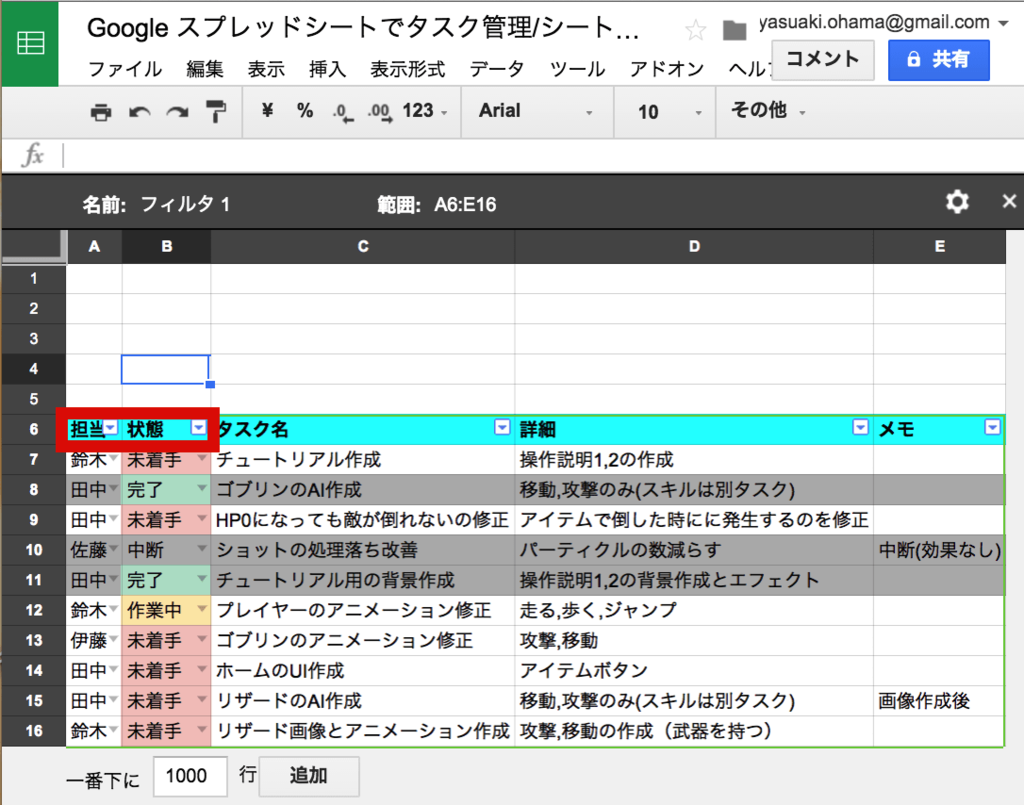1024x805 pixels.
Task: Edit the filter range A6:E16
Action: (465, 205)
